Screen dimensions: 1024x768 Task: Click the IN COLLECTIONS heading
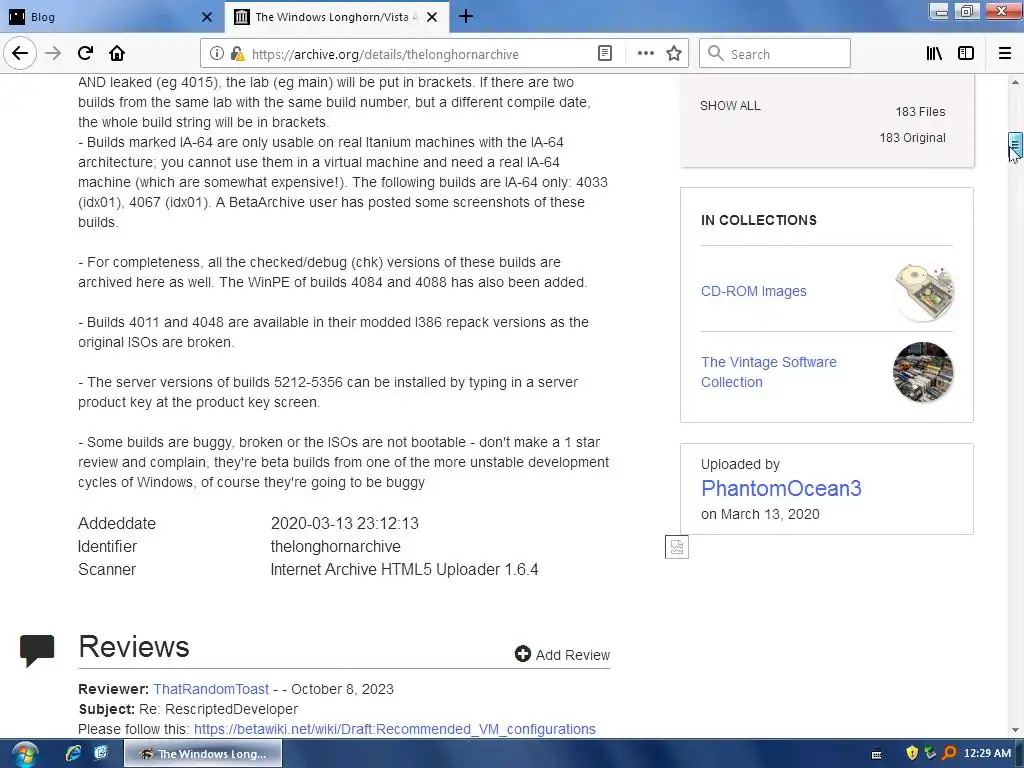point(759,220)
